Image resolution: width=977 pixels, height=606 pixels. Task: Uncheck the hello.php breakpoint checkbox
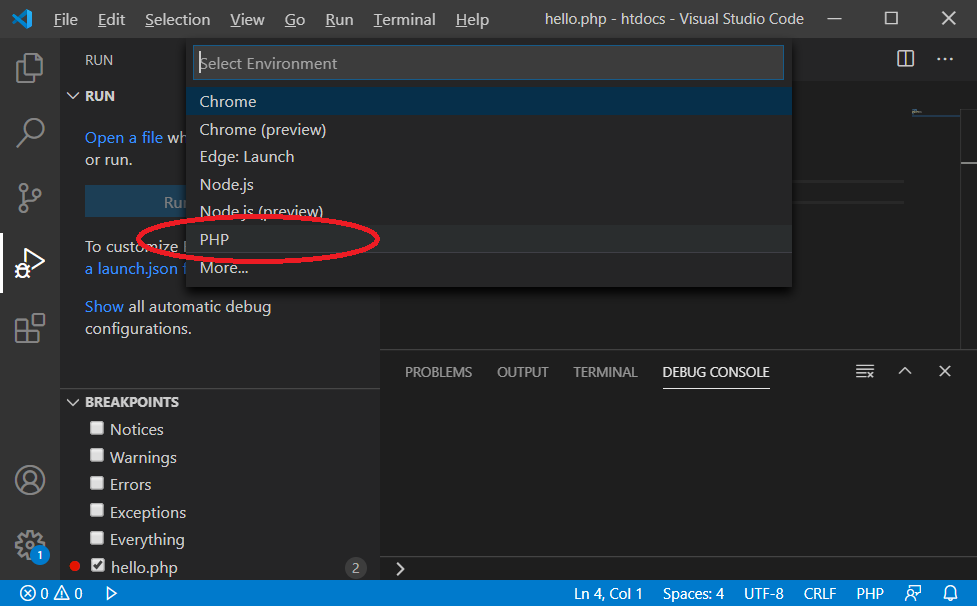[97, 566]
